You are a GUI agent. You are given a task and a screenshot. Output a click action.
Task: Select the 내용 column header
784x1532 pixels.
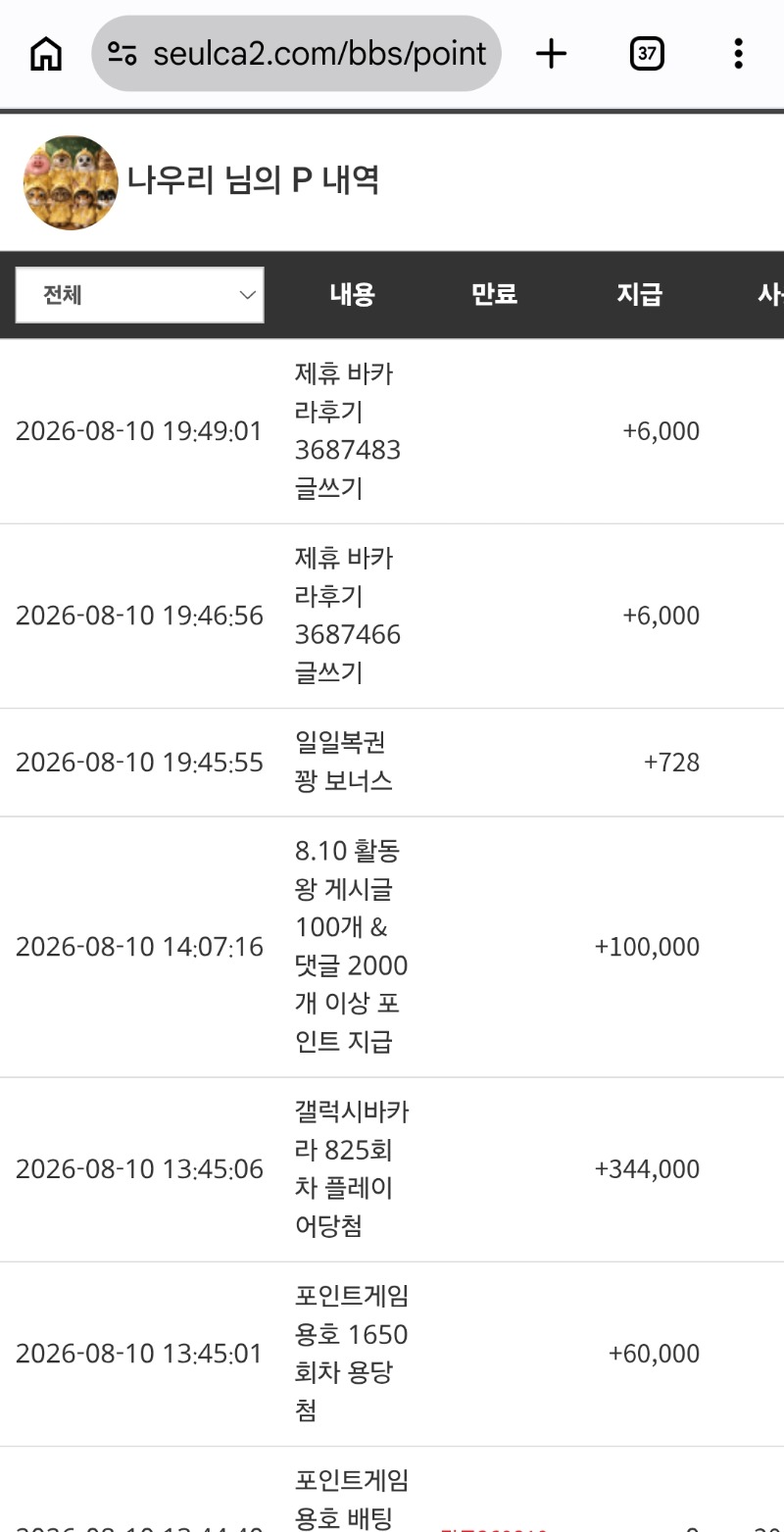click(353, 294)
